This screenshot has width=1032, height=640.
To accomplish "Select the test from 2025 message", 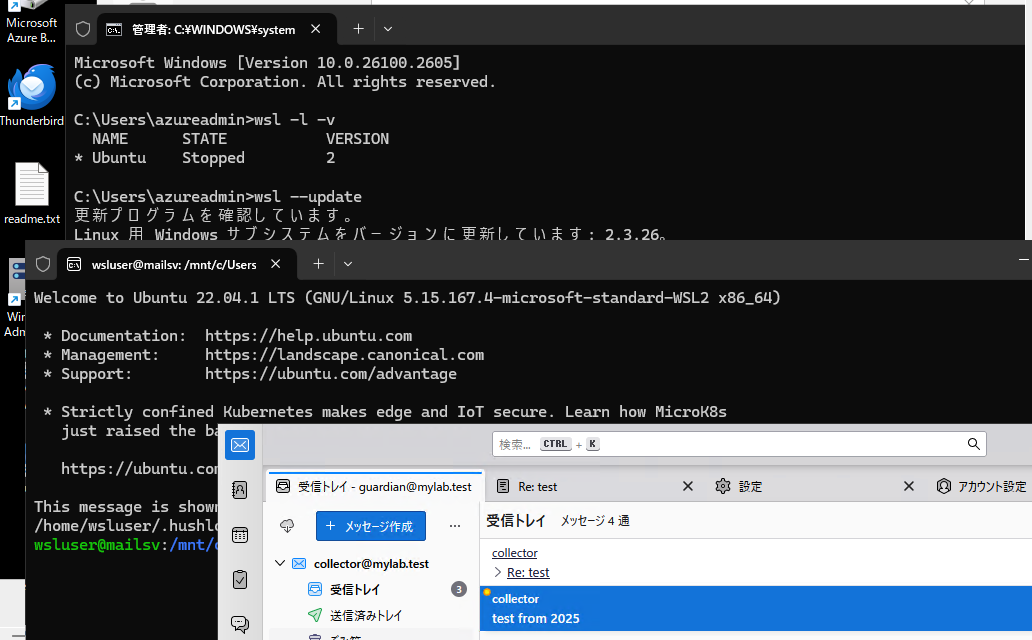I will coord(756,608).
